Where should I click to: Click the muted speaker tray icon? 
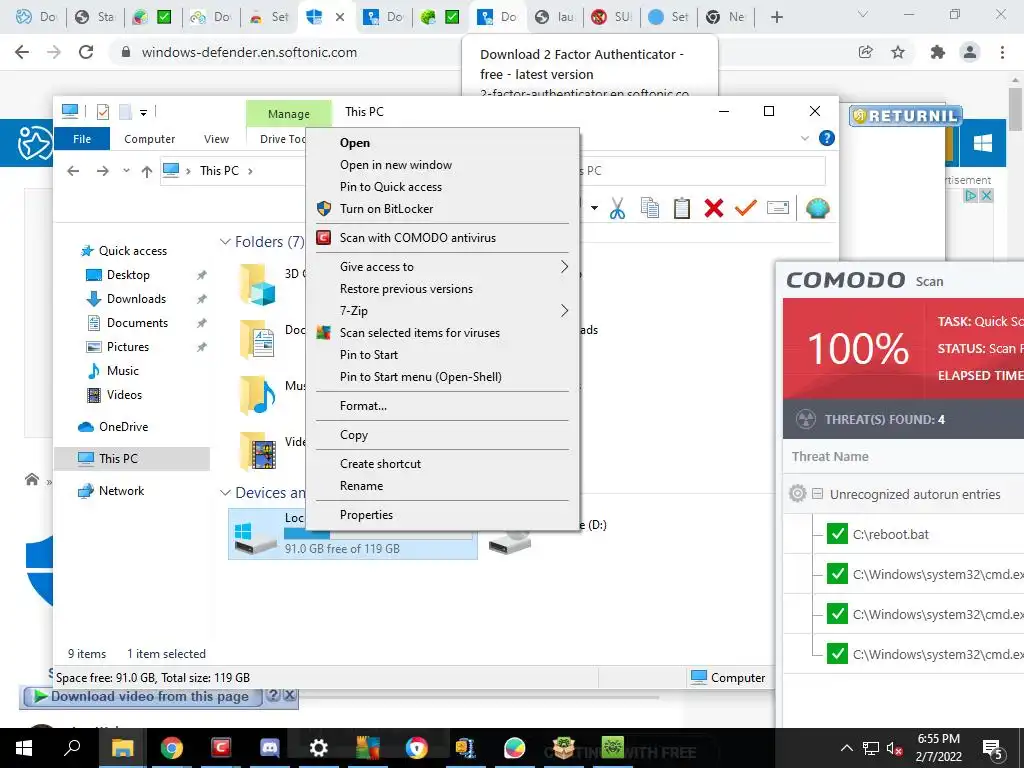[x=894, y=749]
